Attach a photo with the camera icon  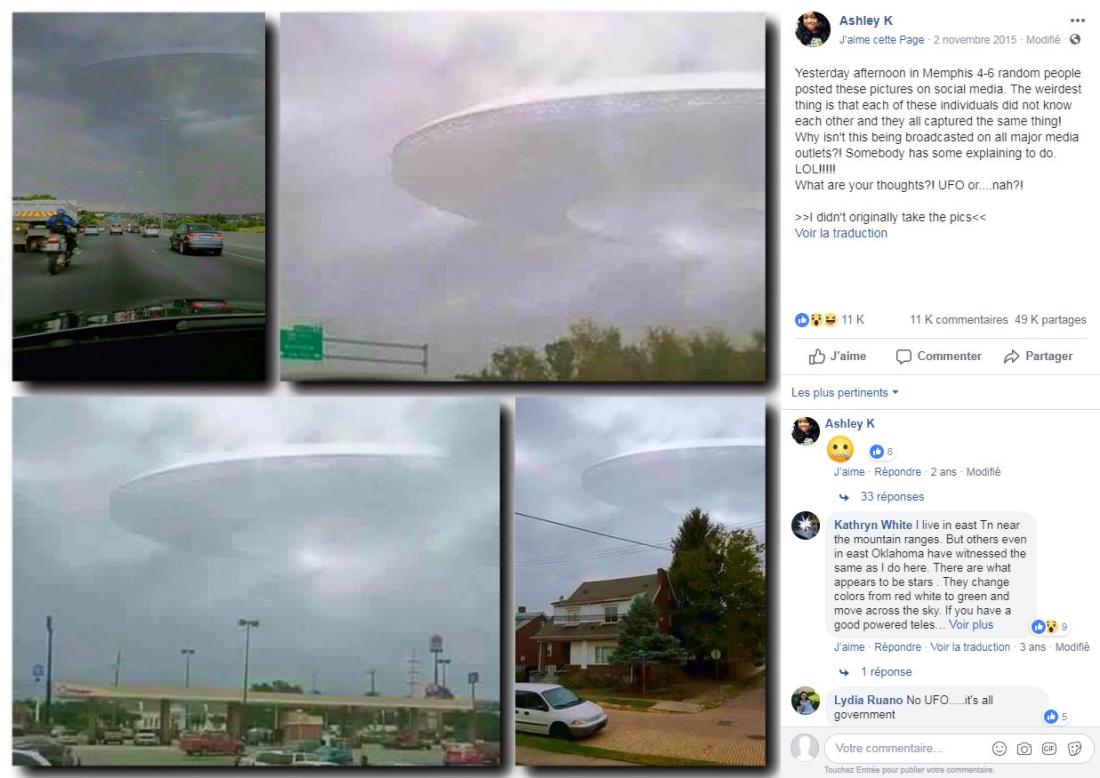pos(1024,749)
